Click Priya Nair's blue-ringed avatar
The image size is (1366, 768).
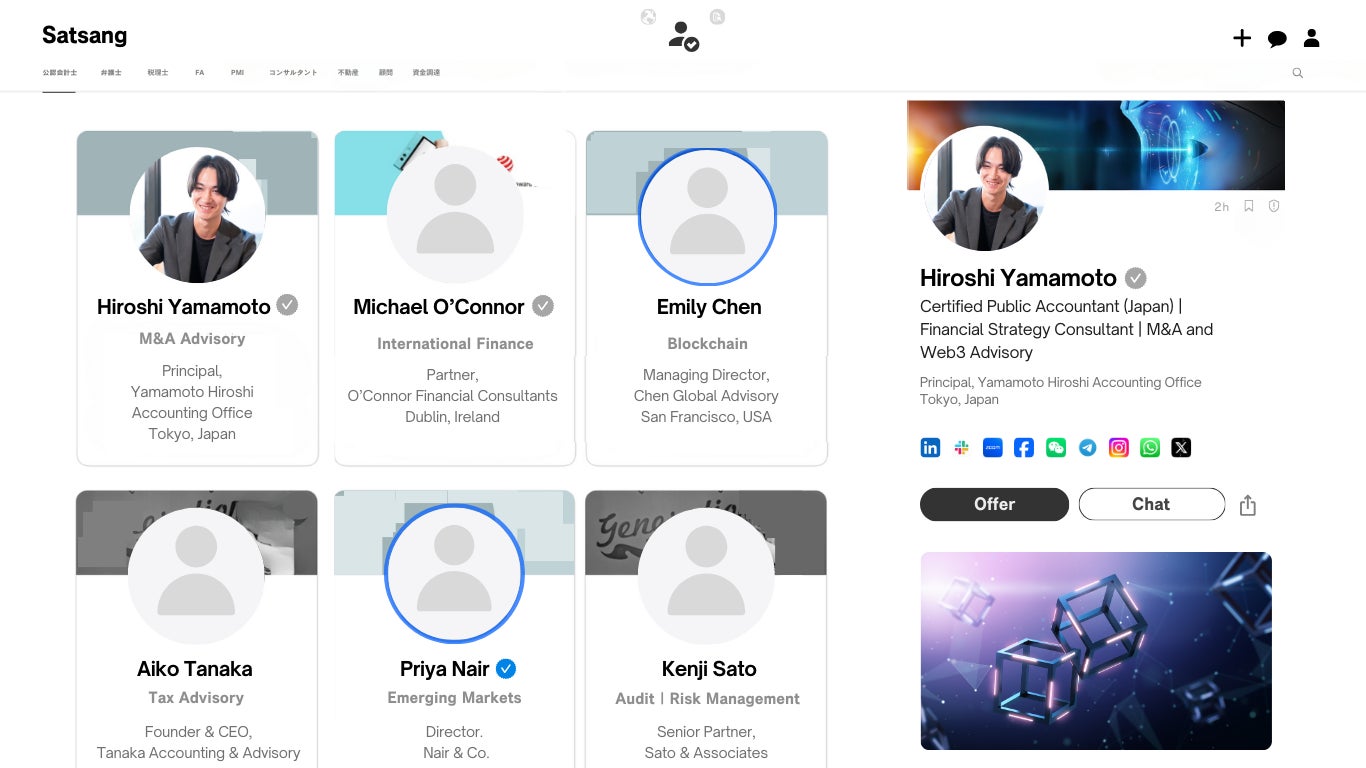[455, 573]
